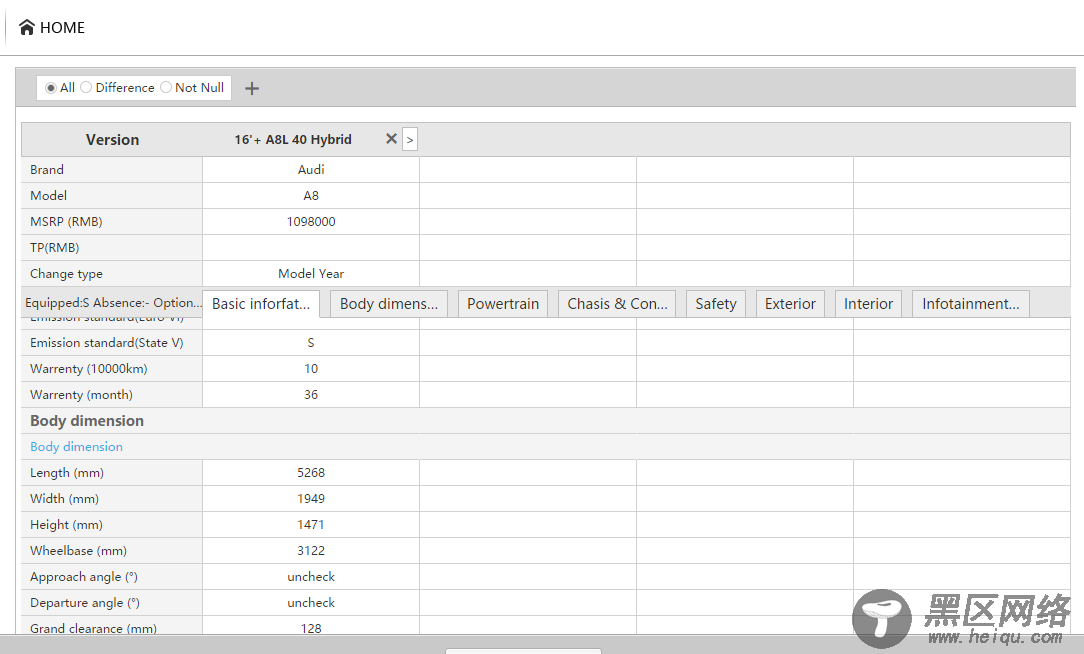Click the Brand row label

(x=46, y=169)
